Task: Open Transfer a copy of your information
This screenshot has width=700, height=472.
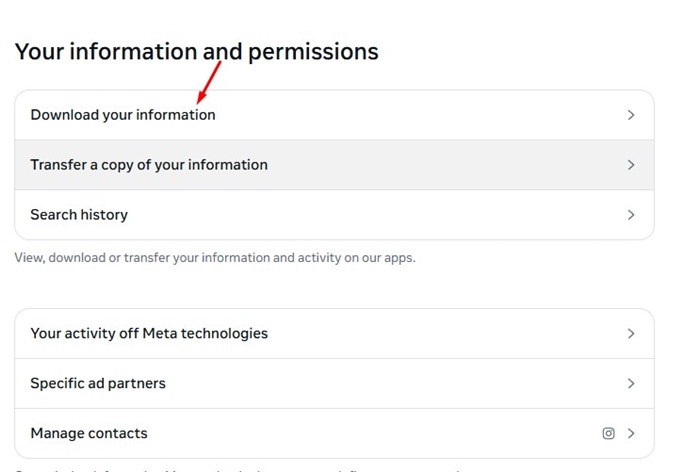Action: tap(334, 165)
